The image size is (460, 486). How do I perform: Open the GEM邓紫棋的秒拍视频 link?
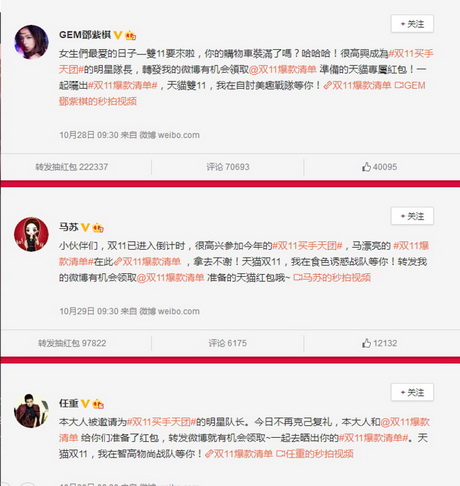click(242, 93)
